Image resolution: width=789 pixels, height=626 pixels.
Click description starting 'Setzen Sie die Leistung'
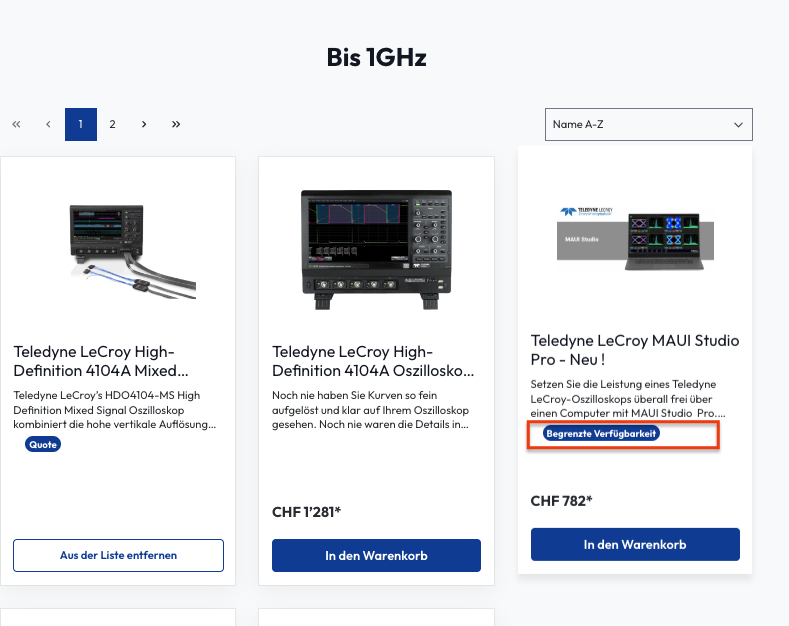coord(628,399)
